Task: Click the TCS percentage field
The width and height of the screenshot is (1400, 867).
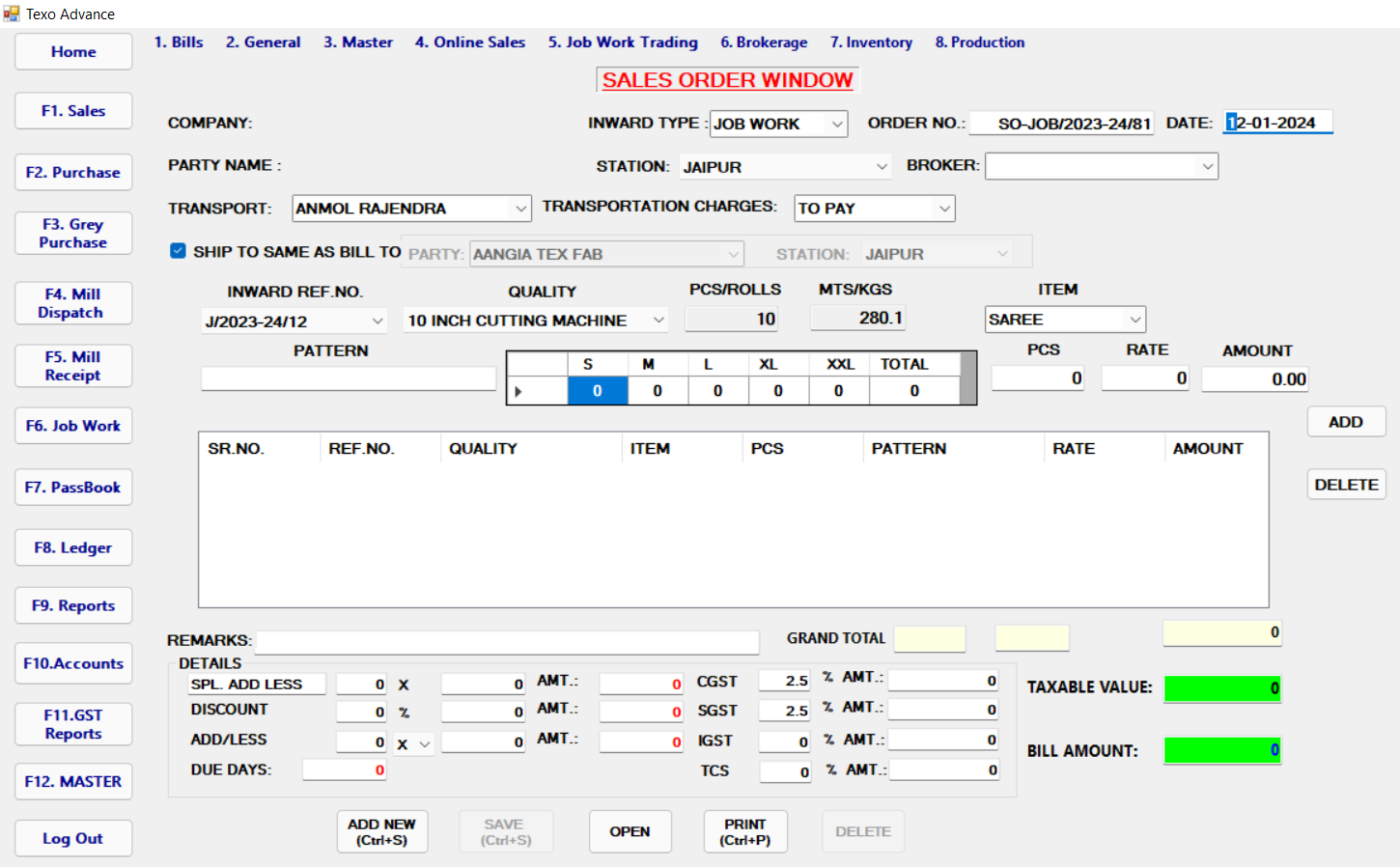Action: (x=784, y=771)
